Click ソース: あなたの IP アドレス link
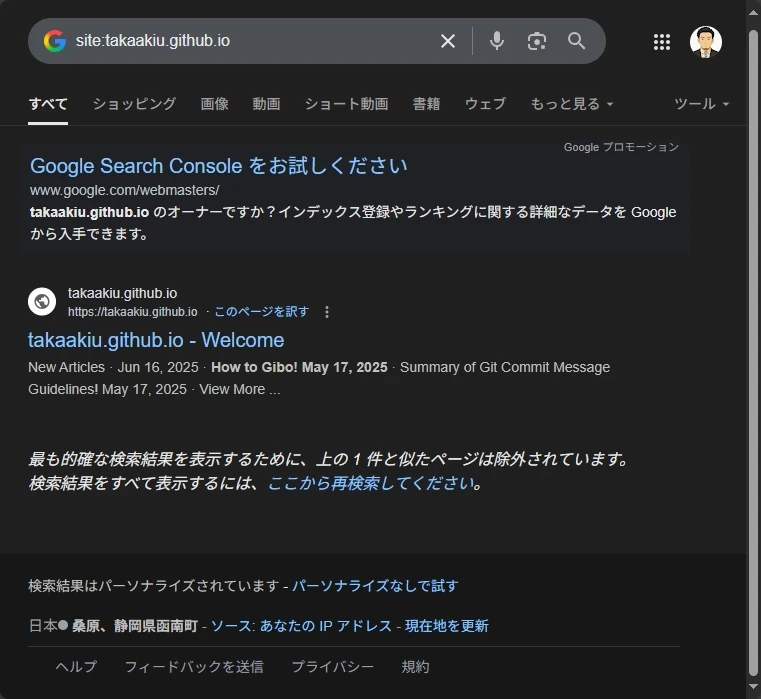Screen dimensions: 761x699 301,626
